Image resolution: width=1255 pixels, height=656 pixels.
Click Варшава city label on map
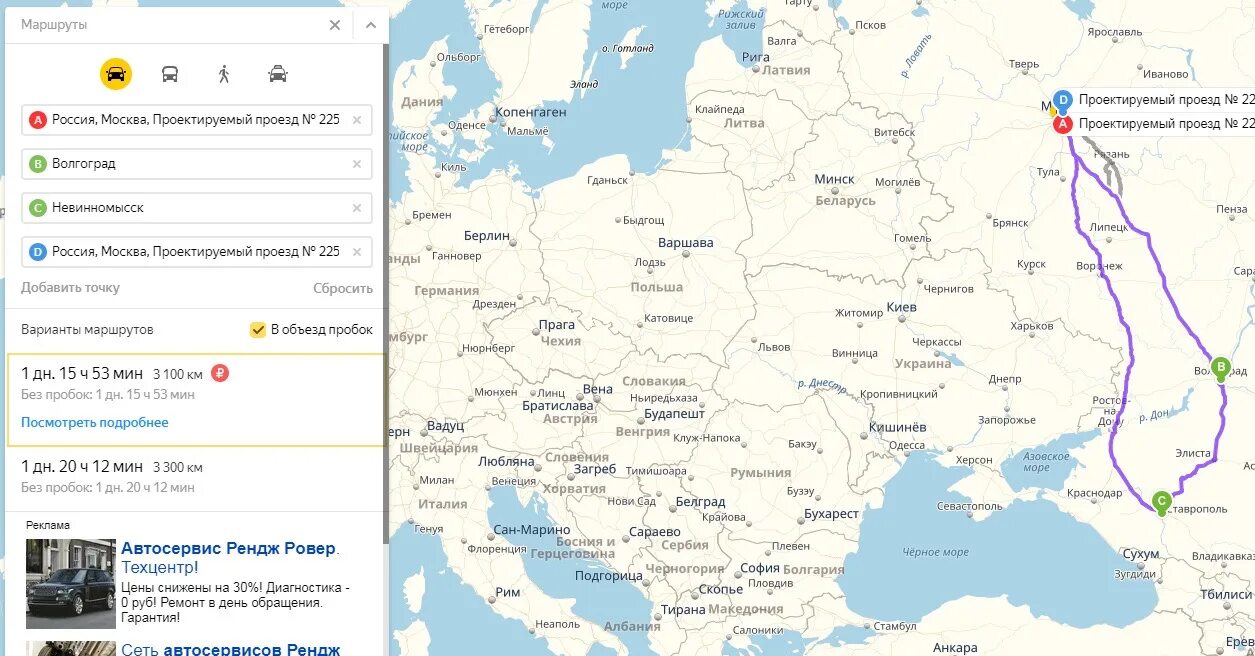tap(685, 243)
